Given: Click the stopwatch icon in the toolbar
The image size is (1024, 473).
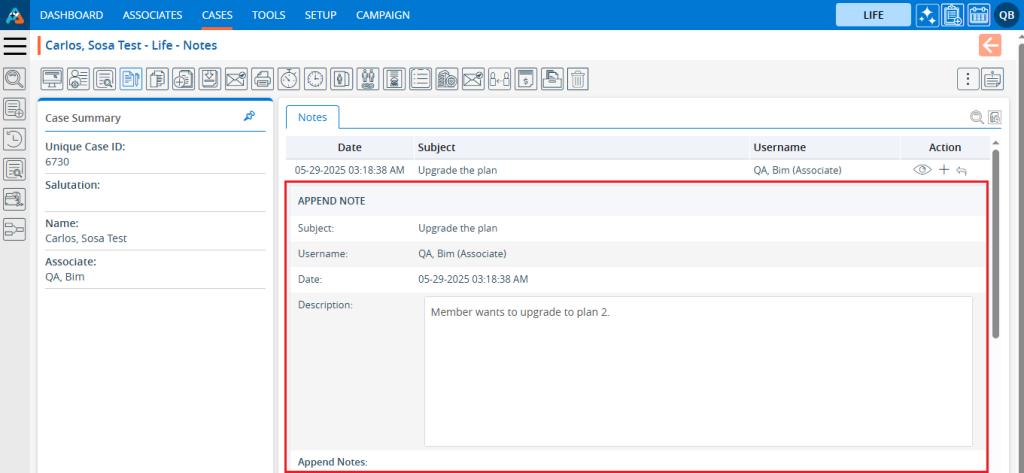Looking at the screenshot, I should click(x=289, y=79).
